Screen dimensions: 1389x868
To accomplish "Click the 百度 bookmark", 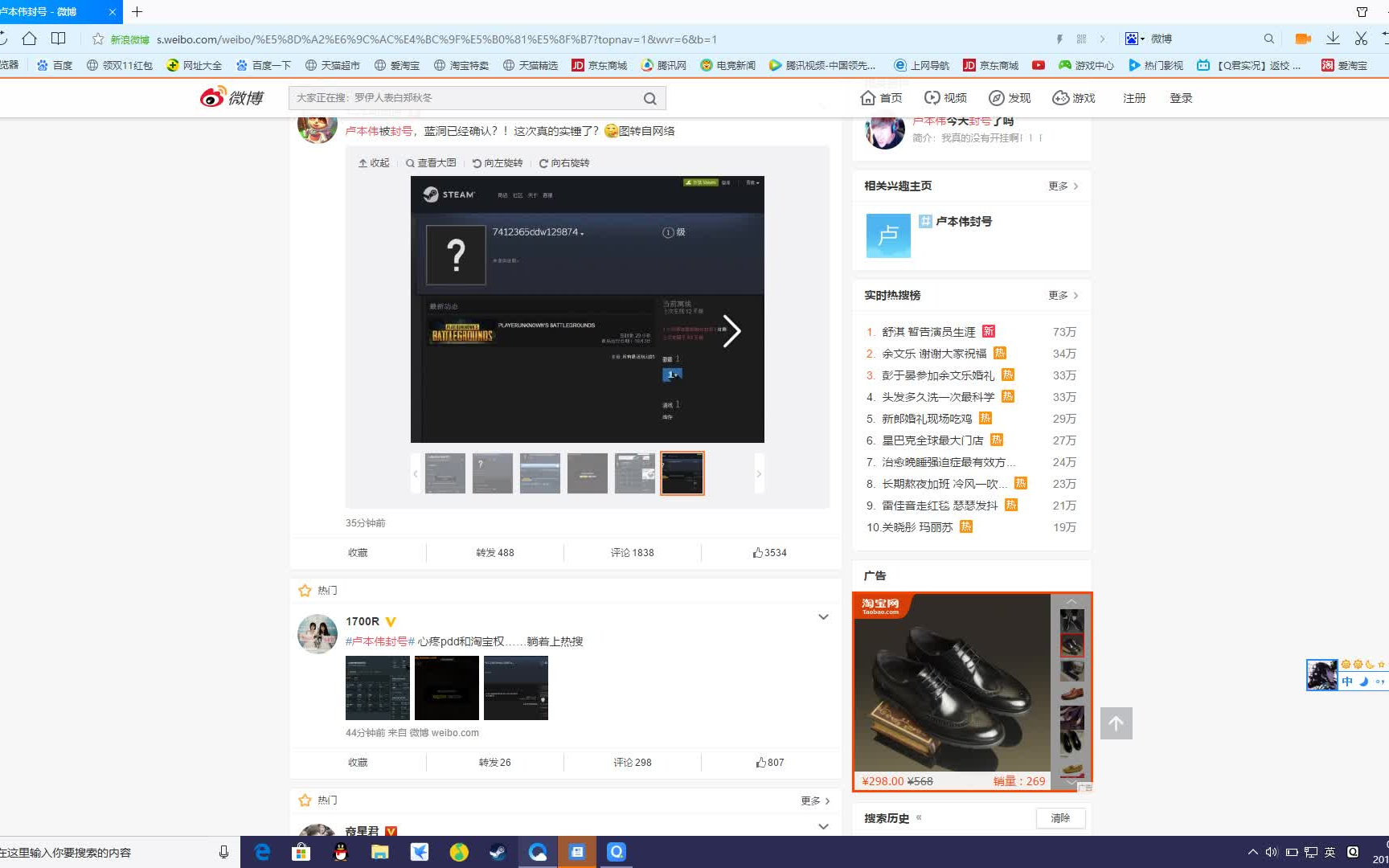I will point(55,65).
